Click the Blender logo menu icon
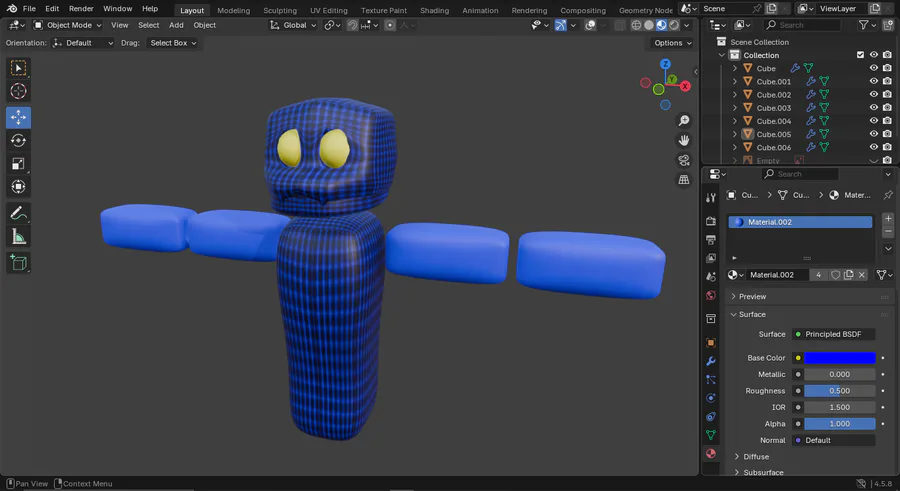Viewport: 900px width, 491px height. [x=11, y=9]
